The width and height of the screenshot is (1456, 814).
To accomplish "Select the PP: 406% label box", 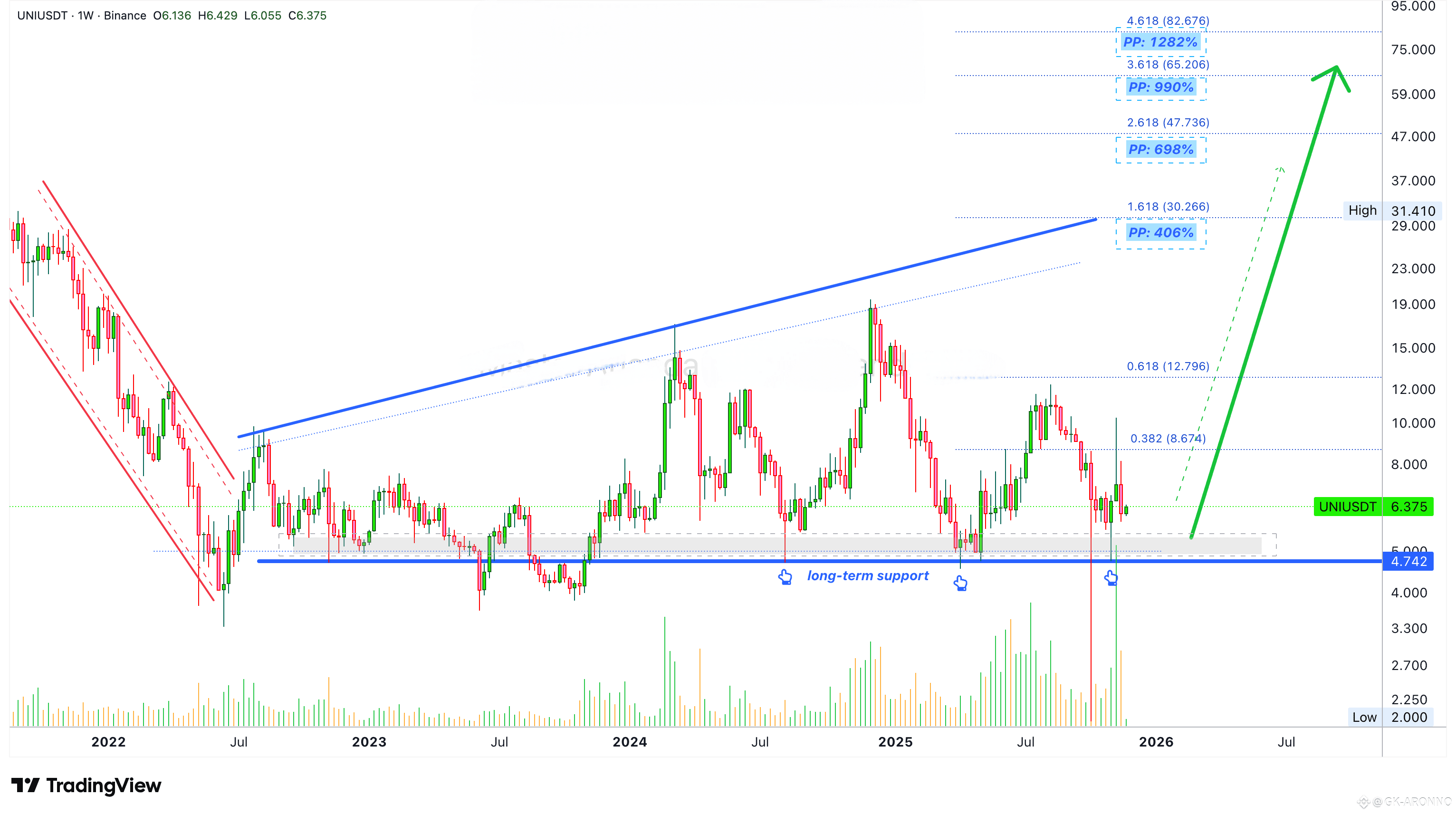I will tap(1160, 232).
